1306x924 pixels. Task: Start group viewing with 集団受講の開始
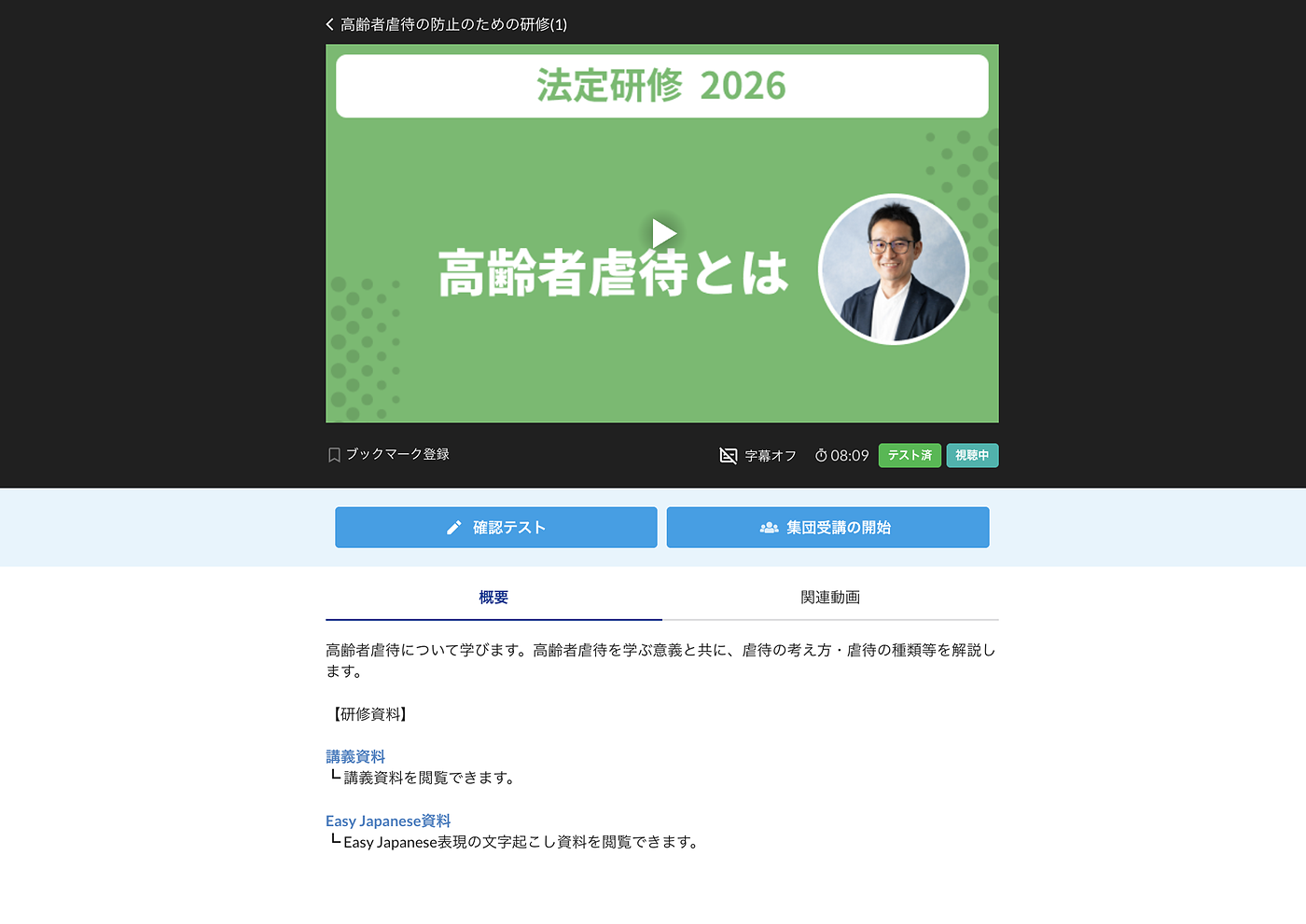[827, 527]
